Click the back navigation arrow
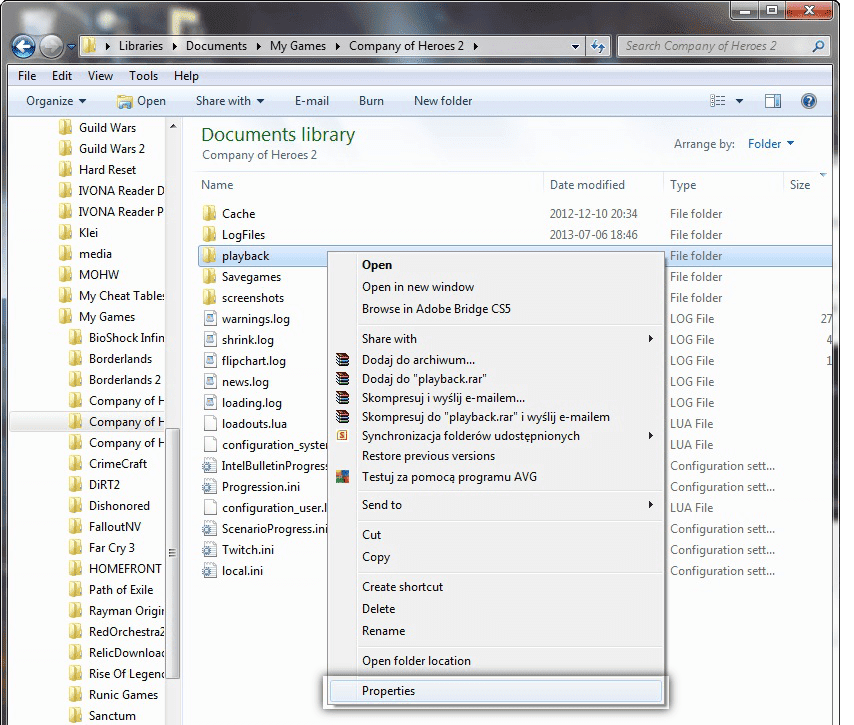The width and height of the screenshot is (854, 725). [21, 46]
